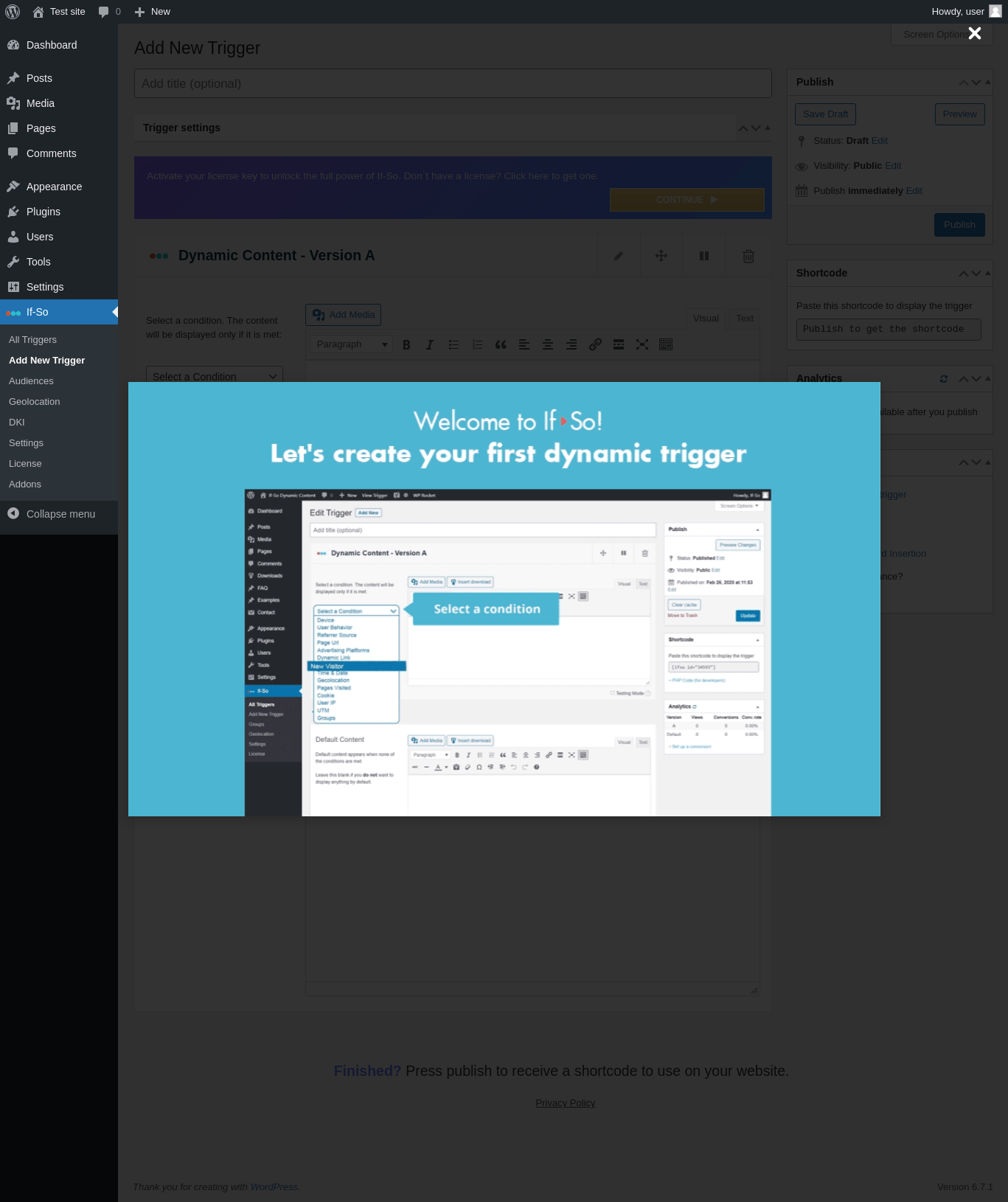Edit the Draft status

click(880, 141)
